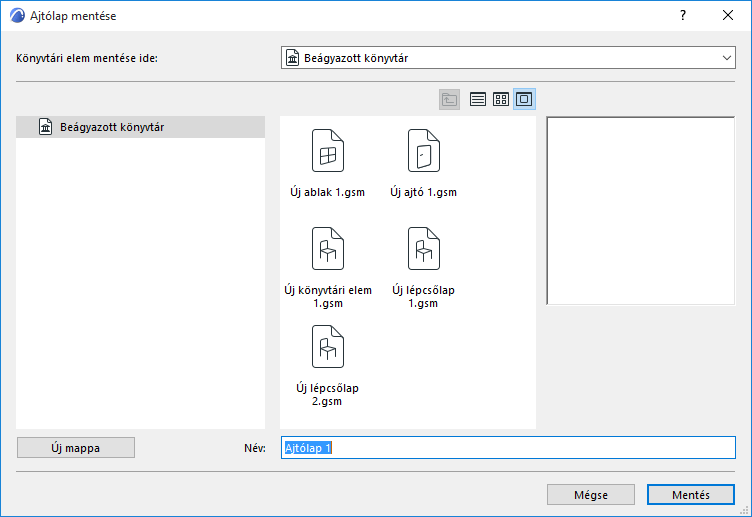Screen dimensions: 752x517
Task: Open the help question mark button
Action: (x=683, y=15)
